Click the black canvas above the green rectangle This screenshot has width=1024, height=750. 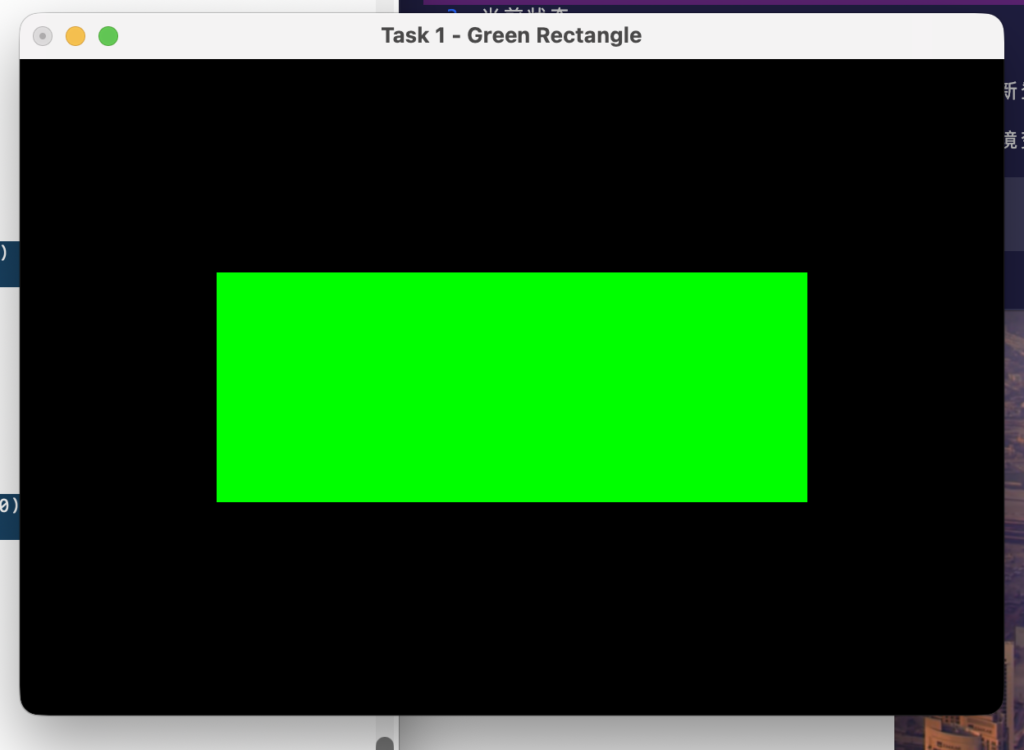(511, 165)
